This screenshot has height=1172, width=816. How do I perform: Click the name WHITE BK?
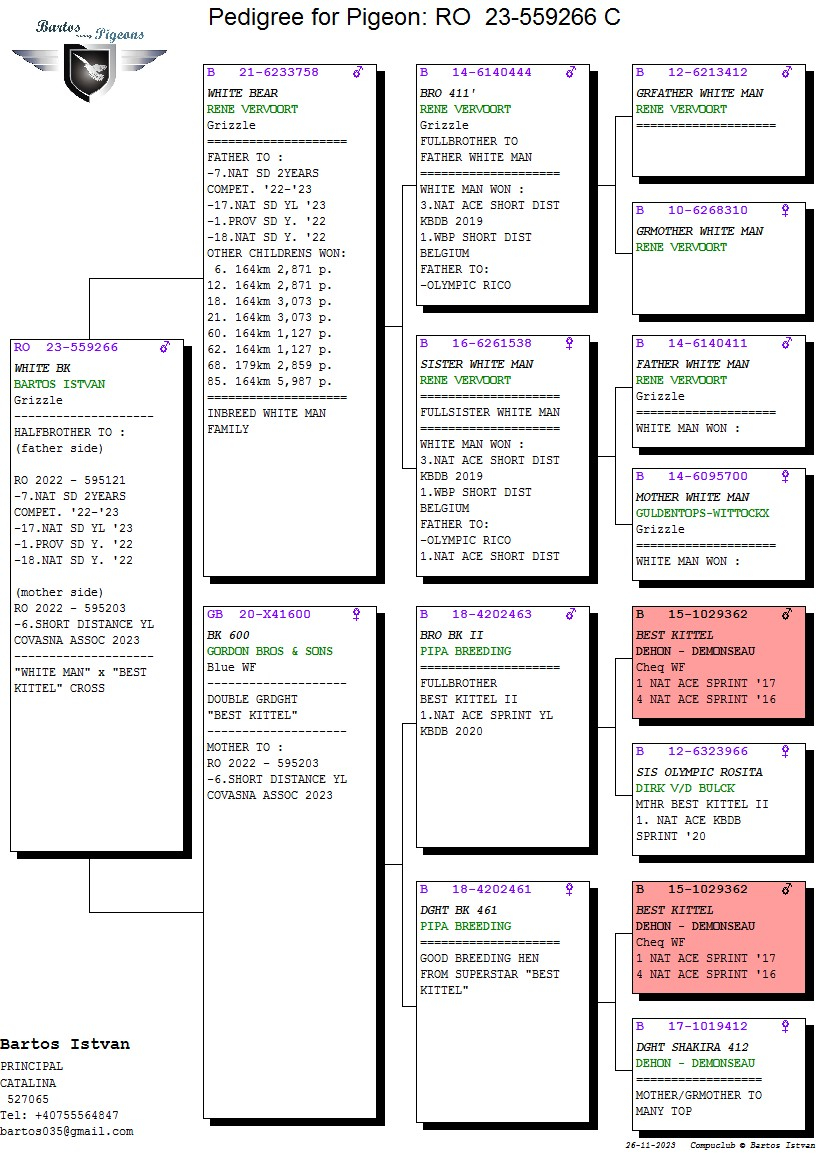click(42, 368)
